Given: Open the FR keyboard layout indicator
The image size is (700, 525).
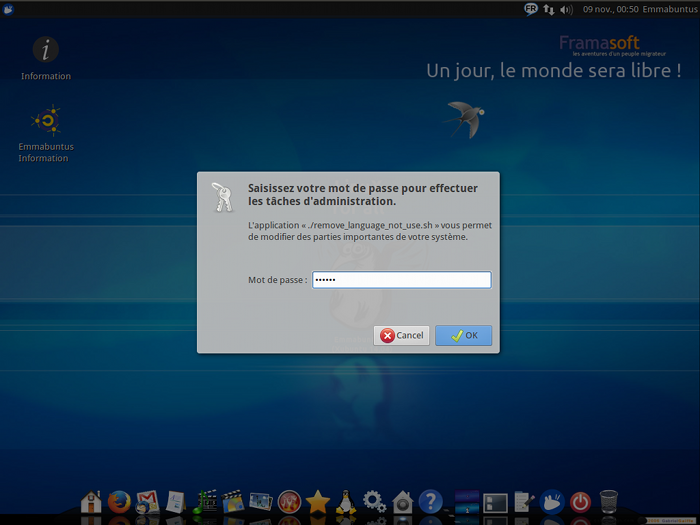Looking at the screenshot, I should pyautogui.click(x=531, y=9).
